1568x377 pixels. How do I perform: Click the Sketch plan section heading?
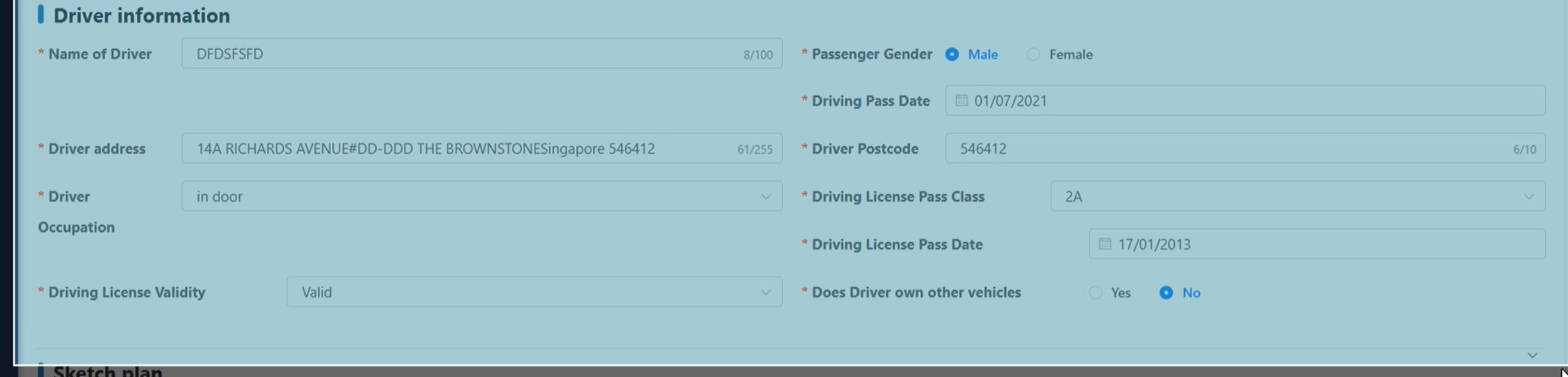click(107, 371)
